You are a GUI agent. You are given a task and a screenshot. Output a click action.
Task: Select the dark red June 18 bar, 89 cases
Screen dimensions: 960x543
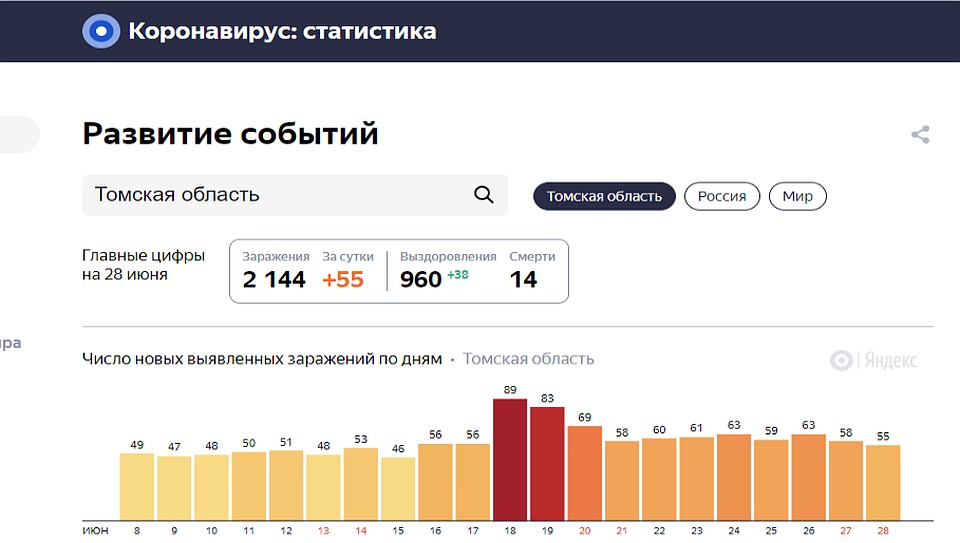click(510, 460)
